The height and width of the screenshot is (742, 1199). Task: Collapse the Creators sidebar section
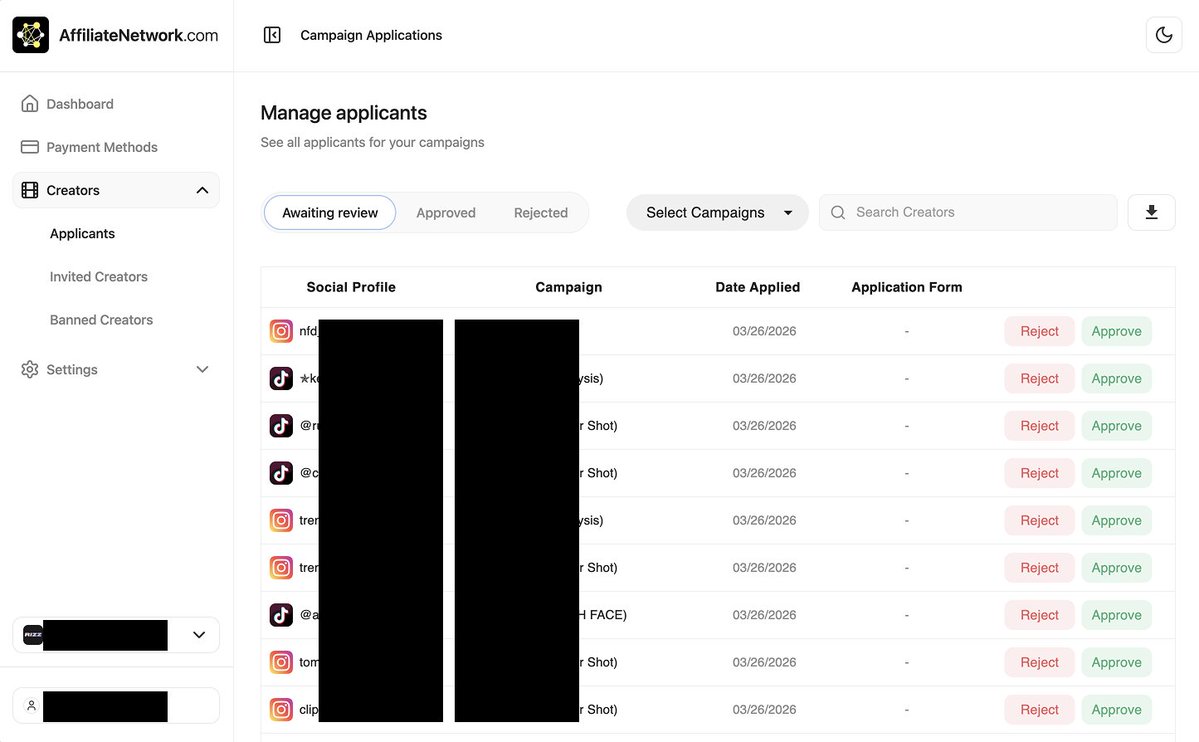click(202, 190)
